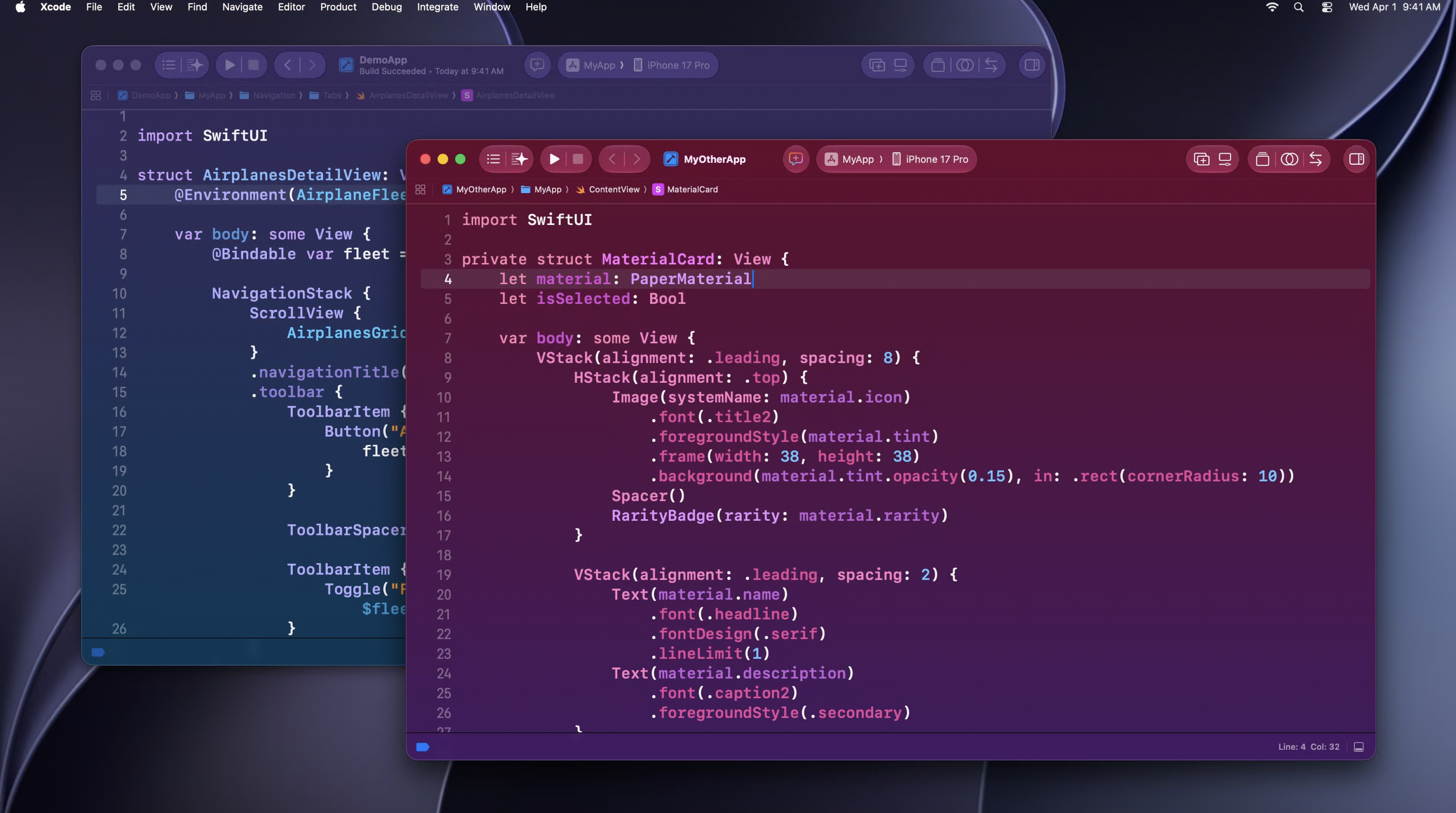Click the blue tag icon in MyOtherApp status bar
The height and width of the screenshot is (813, 1456).
tap(423, 747)
